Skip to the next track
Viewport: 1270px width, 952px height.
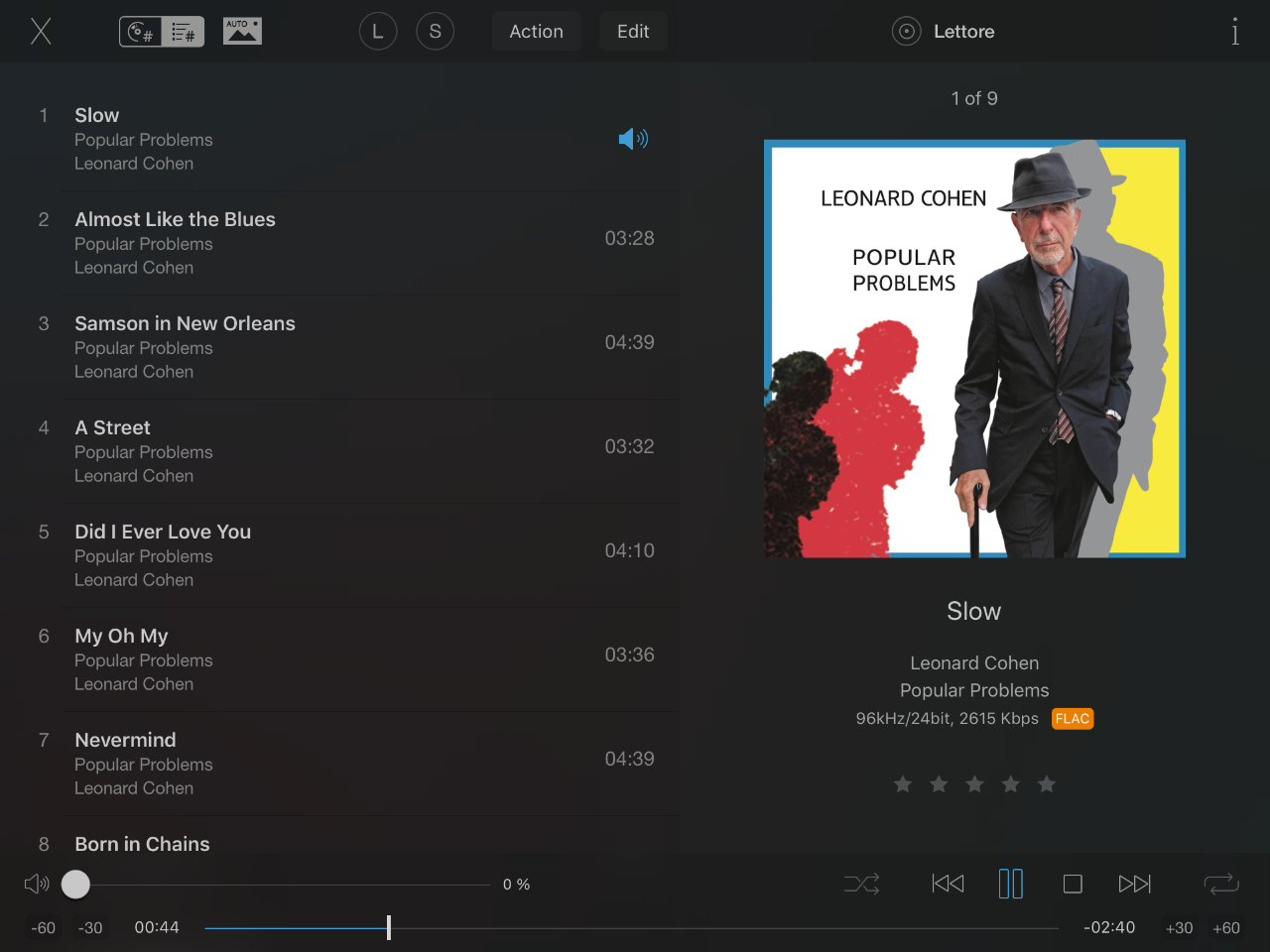1134,884
